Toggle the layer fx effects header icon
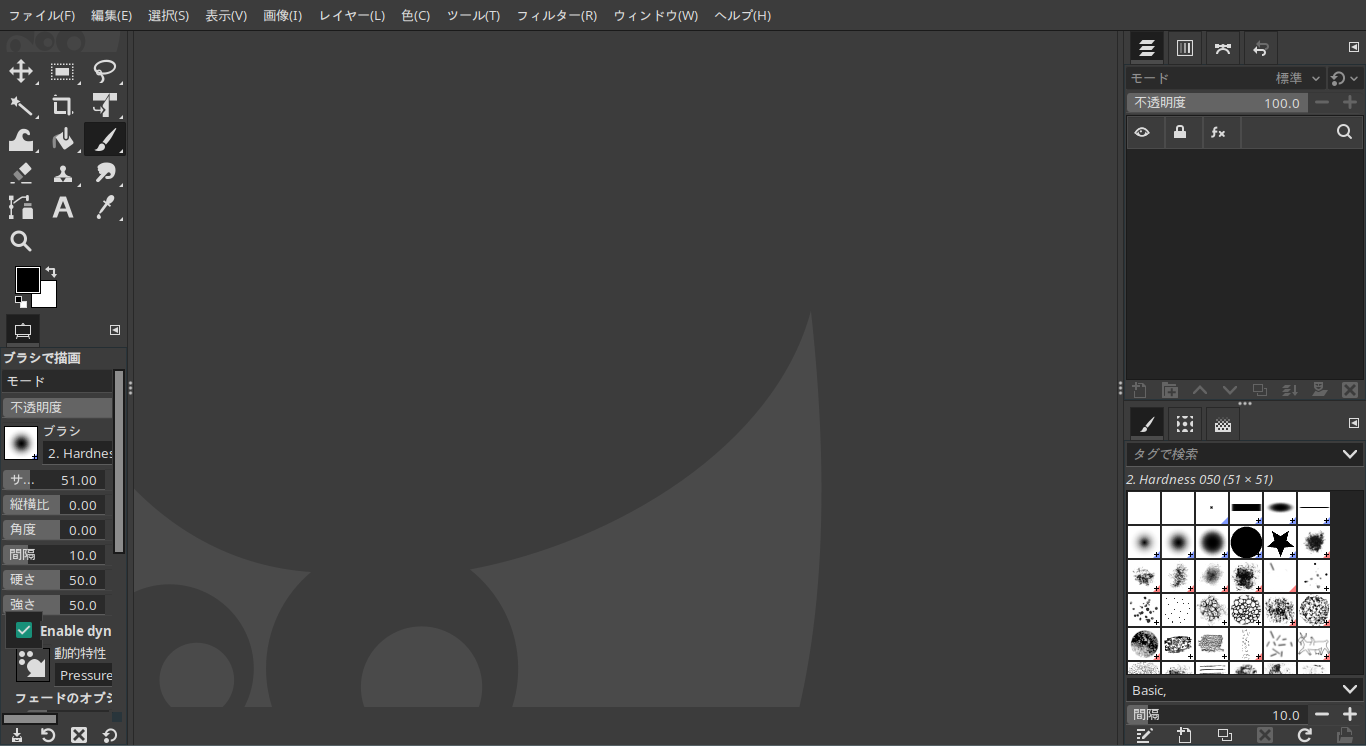 [x=1218, y=132]
